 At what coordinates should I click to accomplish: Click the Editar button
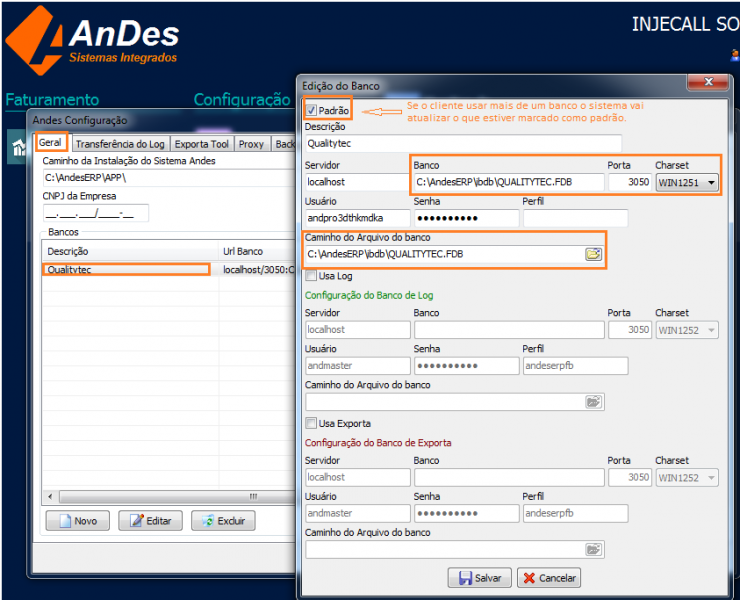(151, 521)
